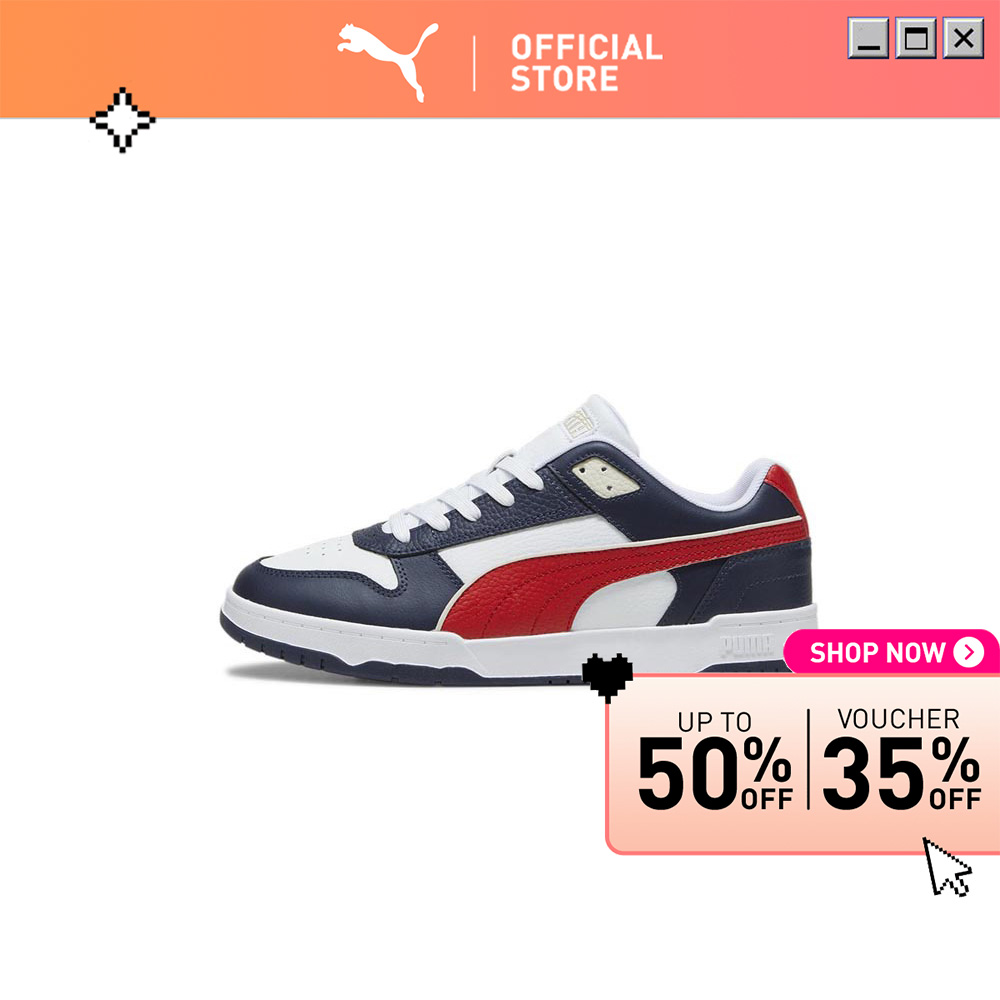Click the UP TO 50% OFF offer

714,760
